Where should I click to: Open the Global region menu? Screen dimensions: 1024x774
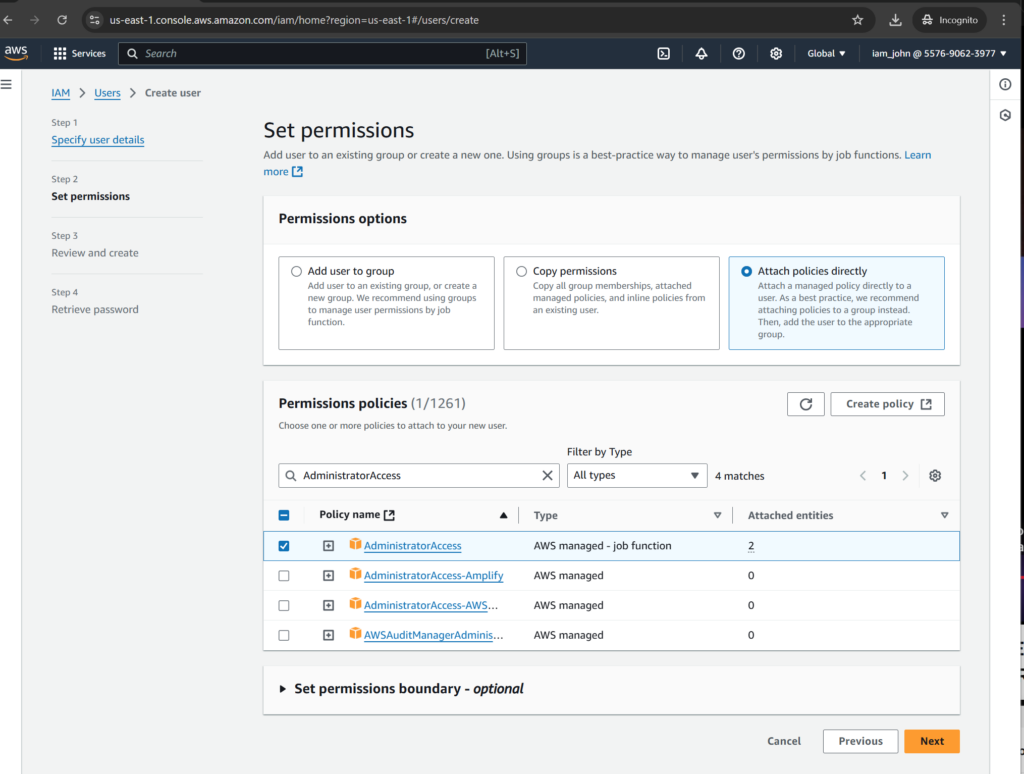(826, 54)
